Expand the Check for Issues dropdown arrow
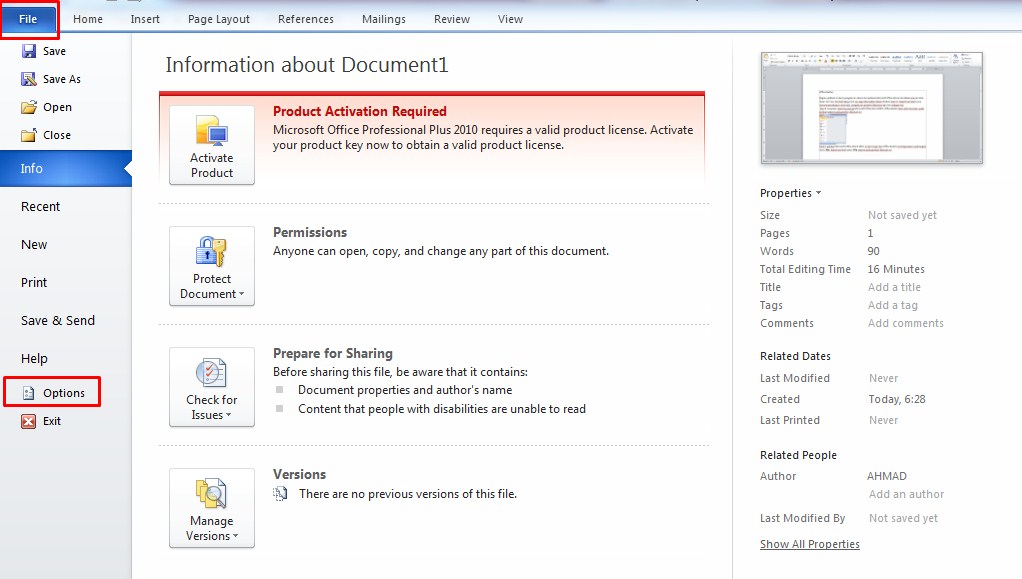 click(x=228, y=415)
